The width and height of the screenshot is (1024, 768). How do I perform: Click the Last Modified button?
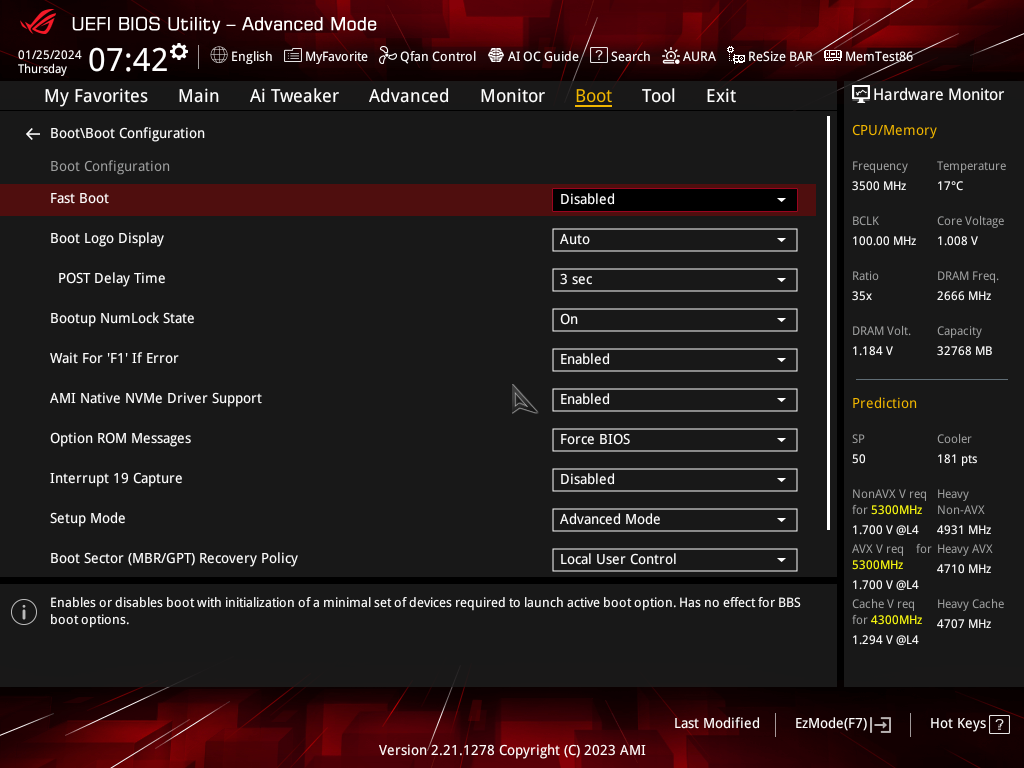[x=716, y=724]
